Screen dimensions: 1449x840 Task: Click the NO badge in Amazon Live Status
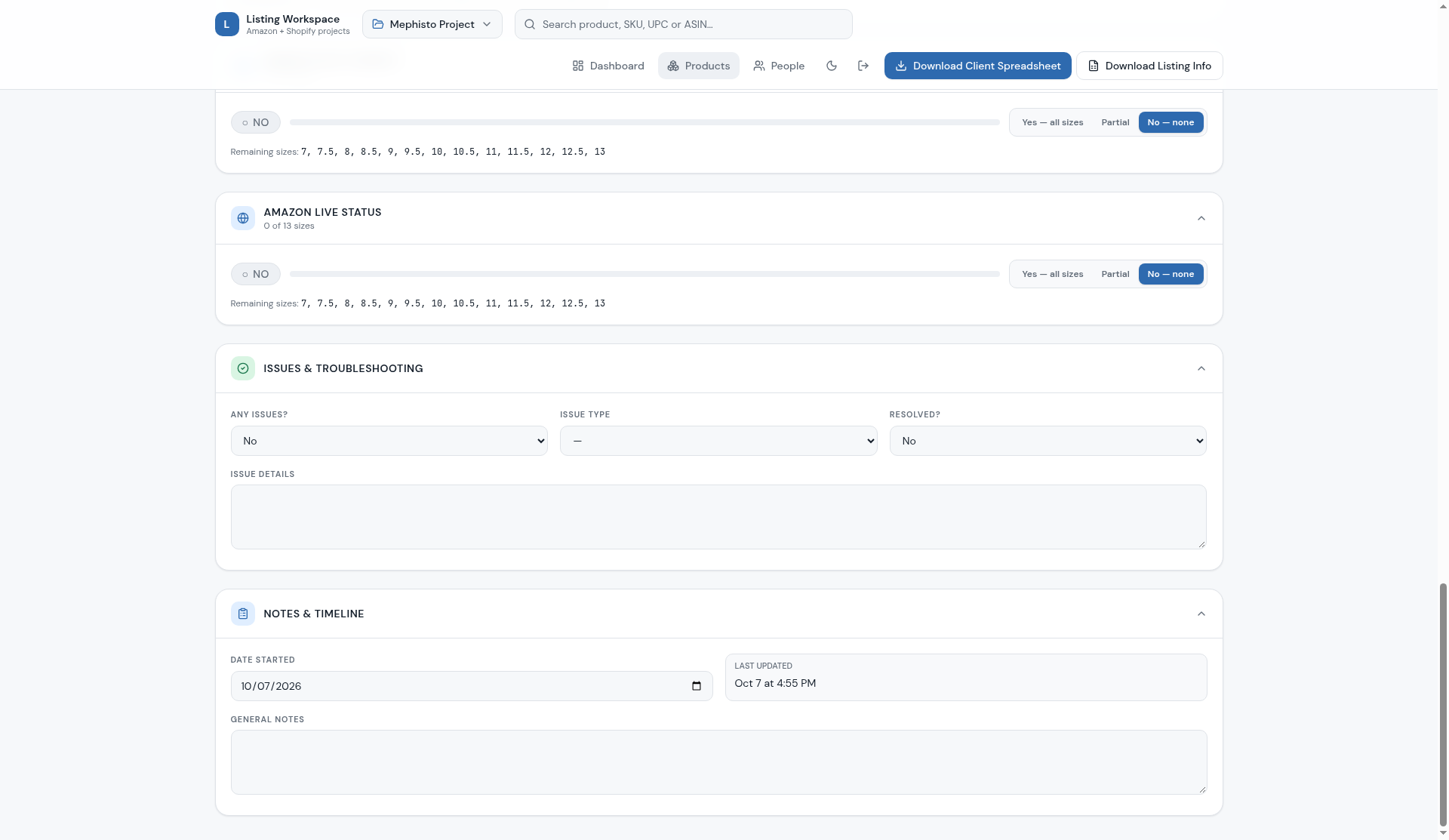(256, 274)
